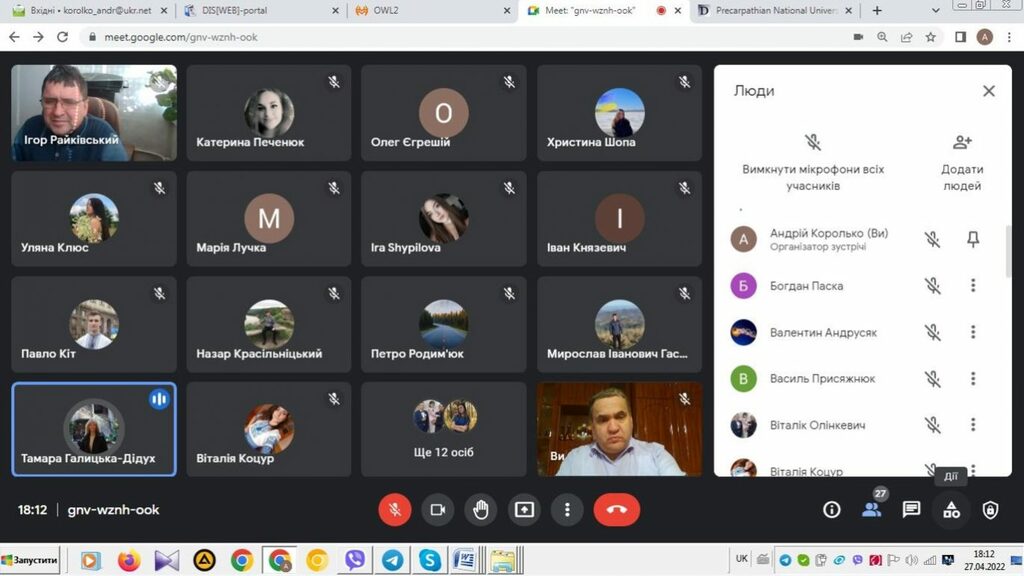The width and height of the screenshot is (1024, 576).
Task: Open the host controls shield icon
Action: (x=990, y=509)
